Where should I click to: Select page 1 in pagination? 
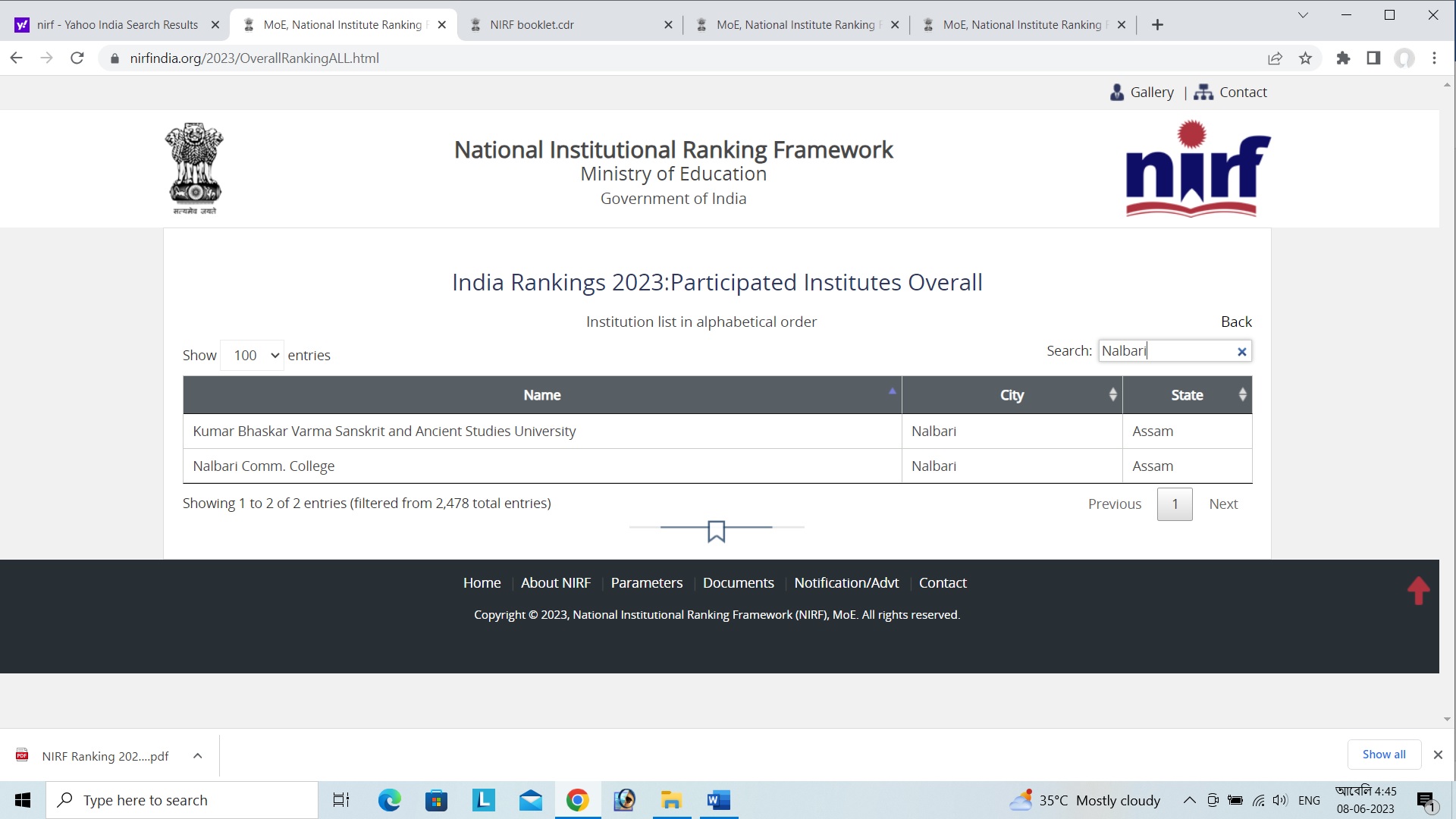point(1175,504)
